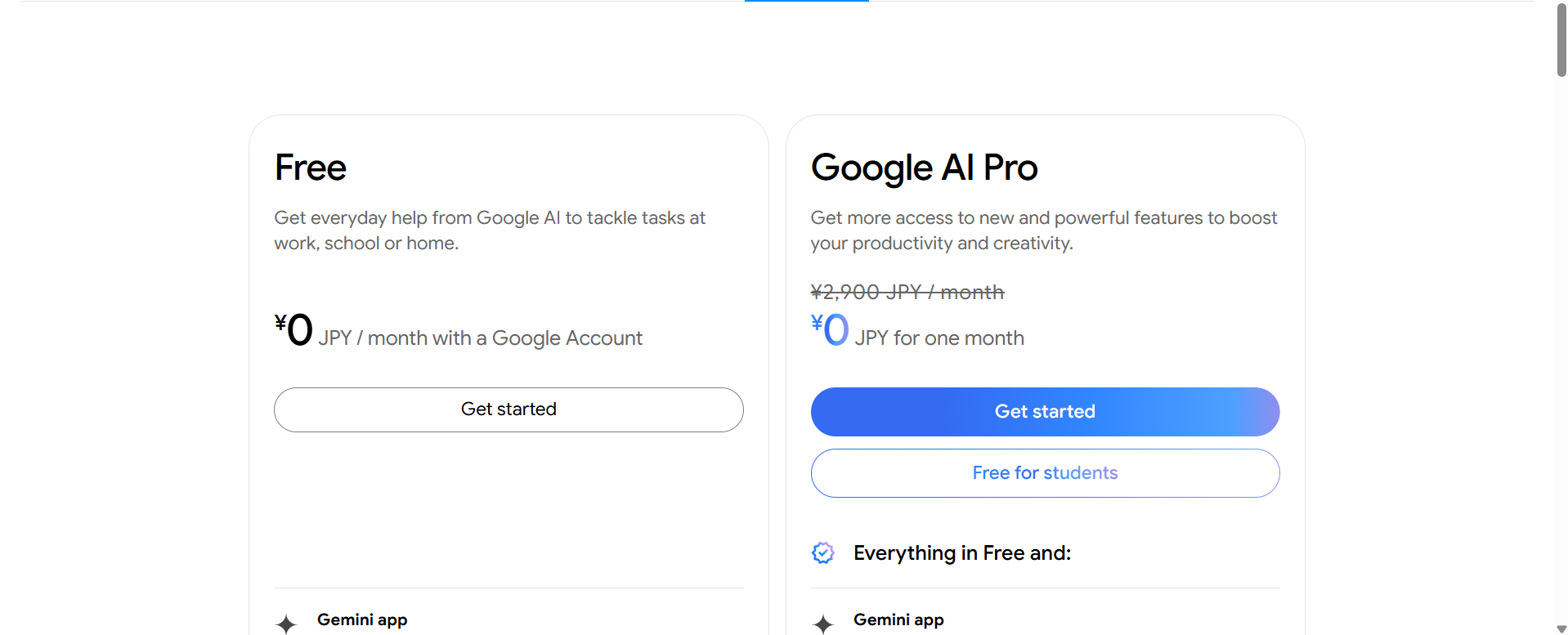This screenshot has height=635, width=1568.
Task: Click the verified badge icon beside "Everything in Free"
Action: coord(822,553)
